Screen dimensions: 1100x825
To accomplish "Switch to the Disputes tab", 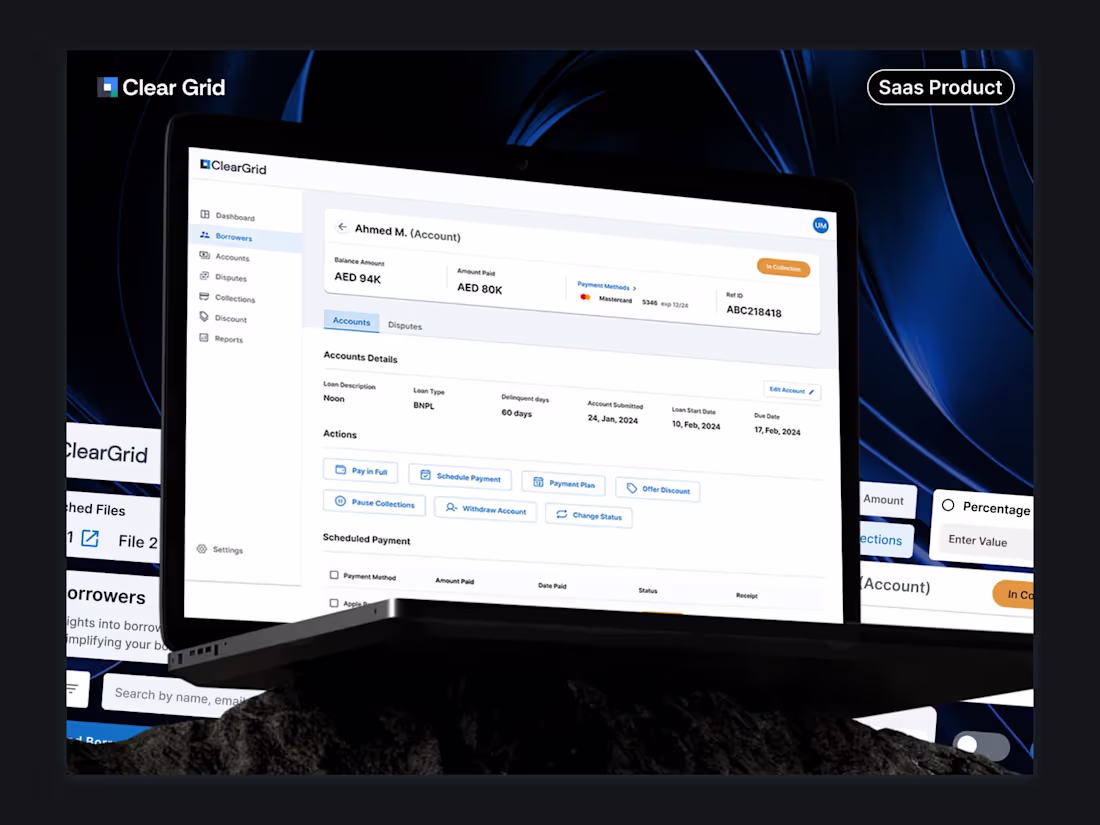I will pos(404,325).
